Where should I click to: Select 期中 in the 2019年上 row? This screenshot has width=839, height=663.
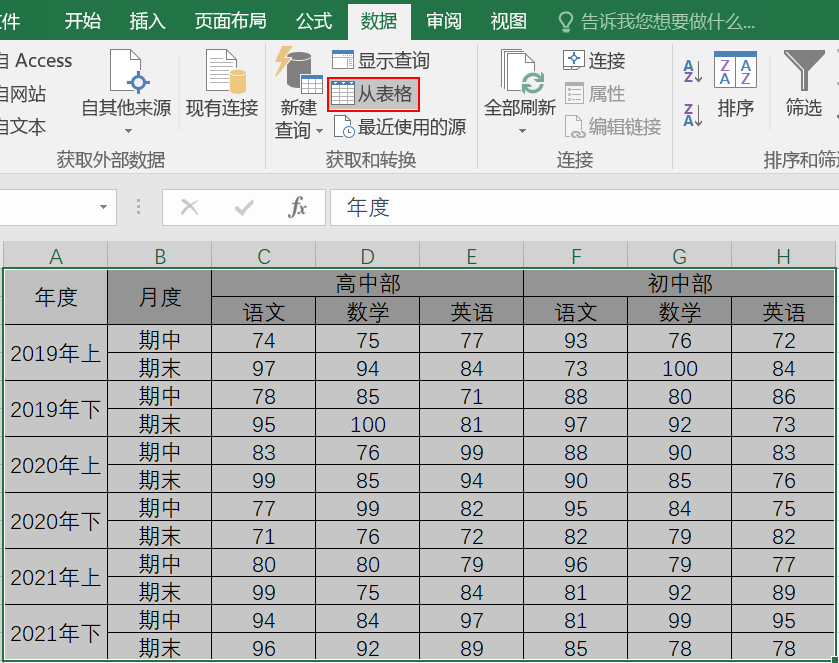click(x=159, y=340)
